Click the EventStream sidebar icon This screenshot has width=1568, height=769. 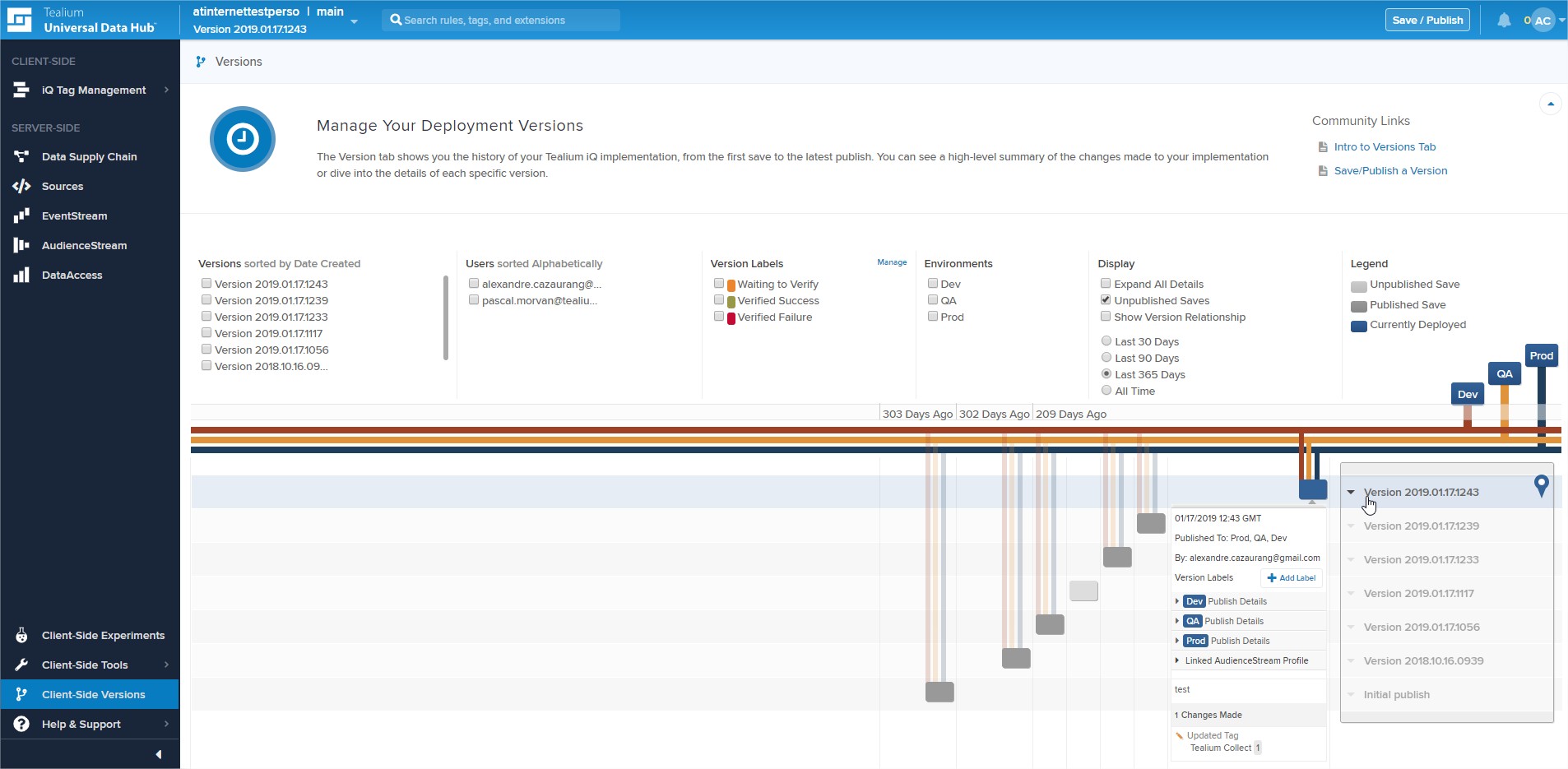(x=21, y=216)
